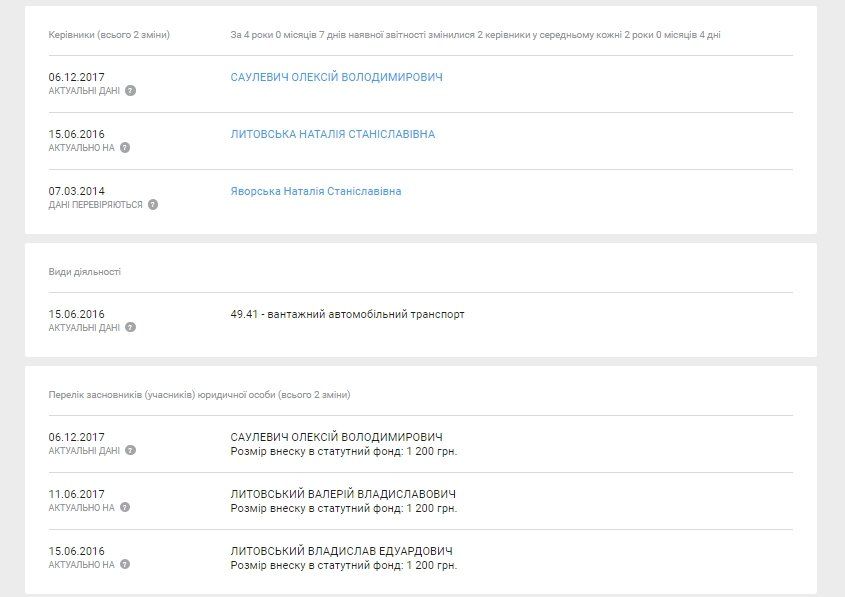845x597 pixels.
Task: Click founder name ЛИТОВСЬКИЙ ВЛАДИСЛАВ ЕДУАРДОВИЧ
Action: pyautogui.click(x=341, y=551)
